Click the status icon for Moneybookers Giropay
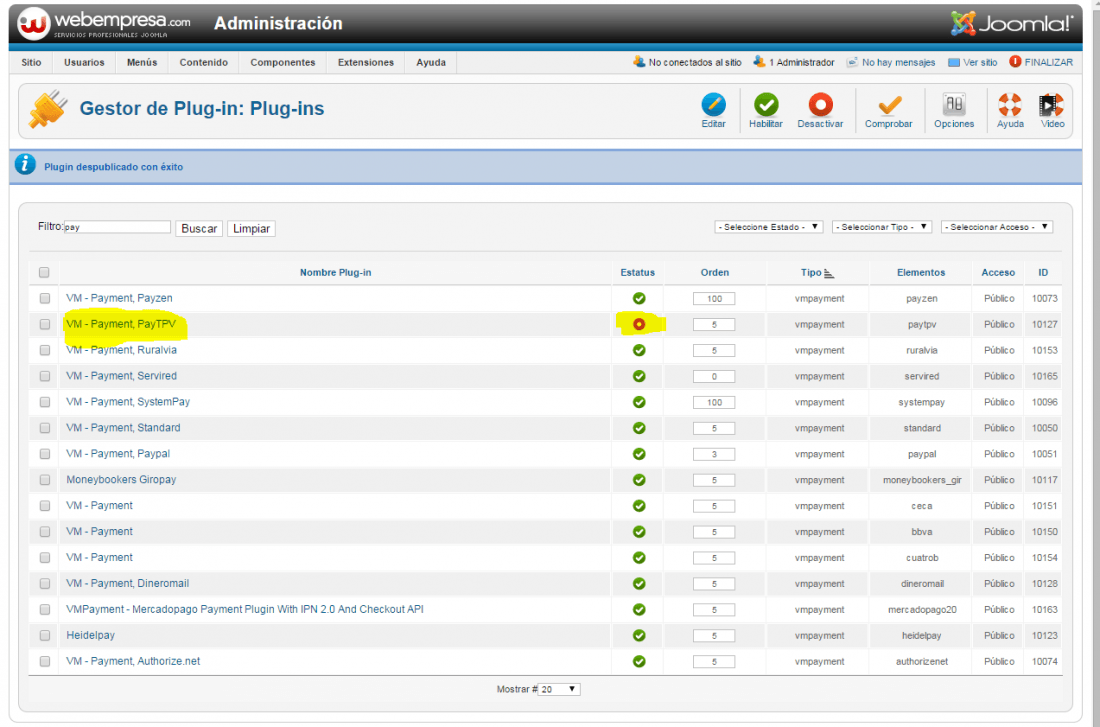Image resolution: width=1100 pixels, height=727 pixels. coord(639,480)
